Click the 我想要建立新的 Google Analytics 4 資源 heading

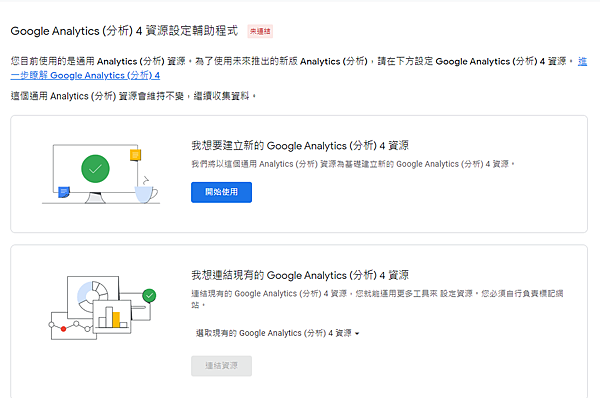click(x=300, y=146)
